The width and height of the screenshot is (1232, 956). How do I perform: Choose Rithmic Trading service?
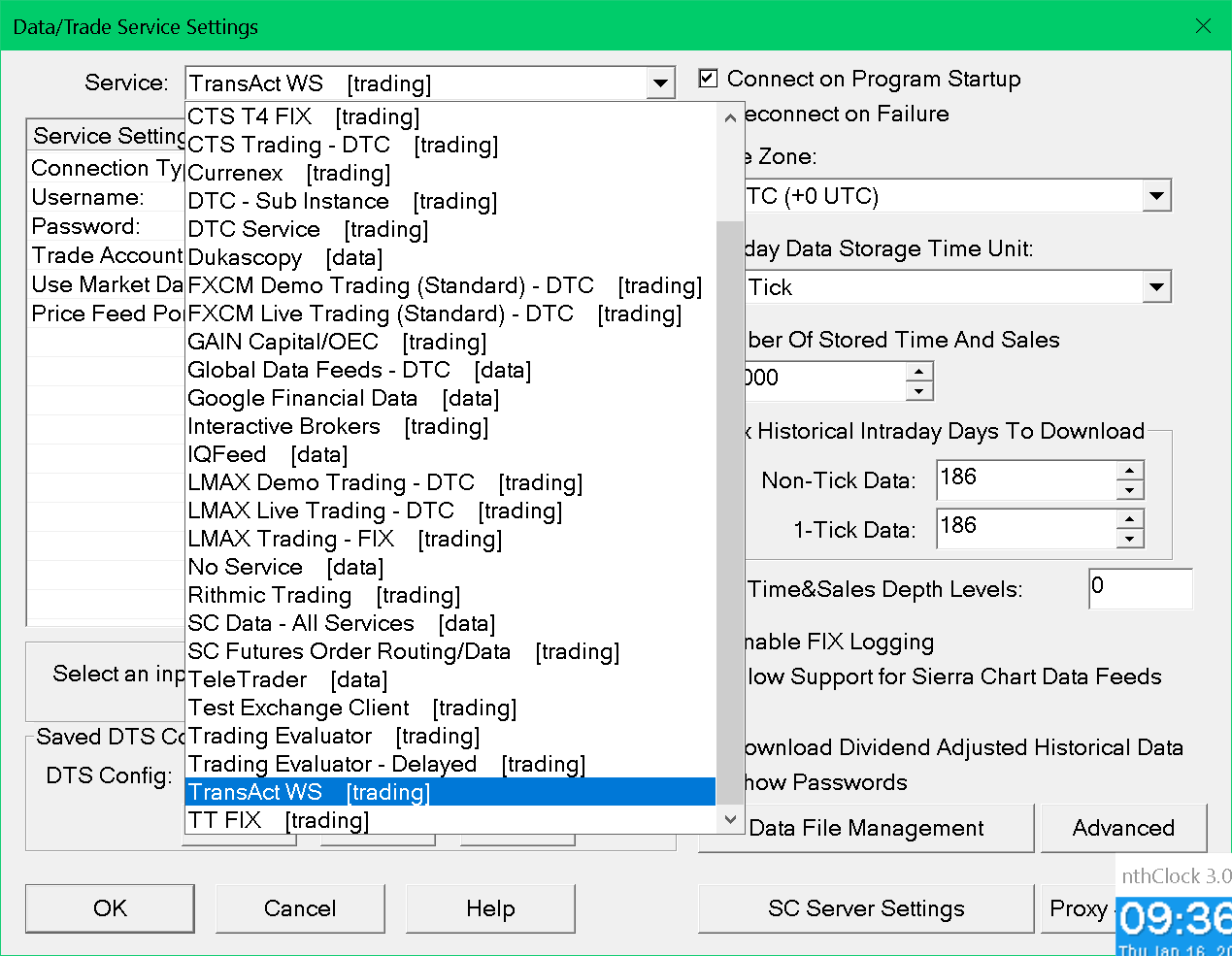(450, 595)
